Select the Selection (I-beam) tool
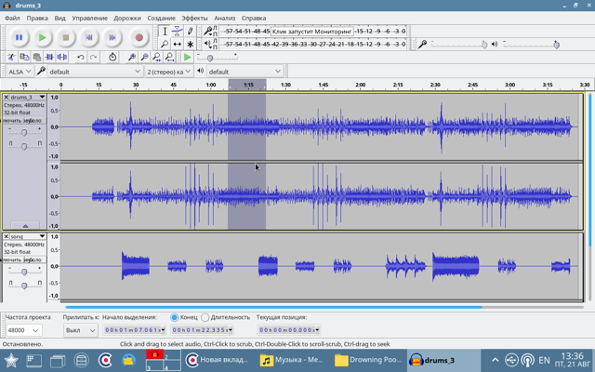Image resolution: width=595 pixels, height=372 pixels. [164, 31]
